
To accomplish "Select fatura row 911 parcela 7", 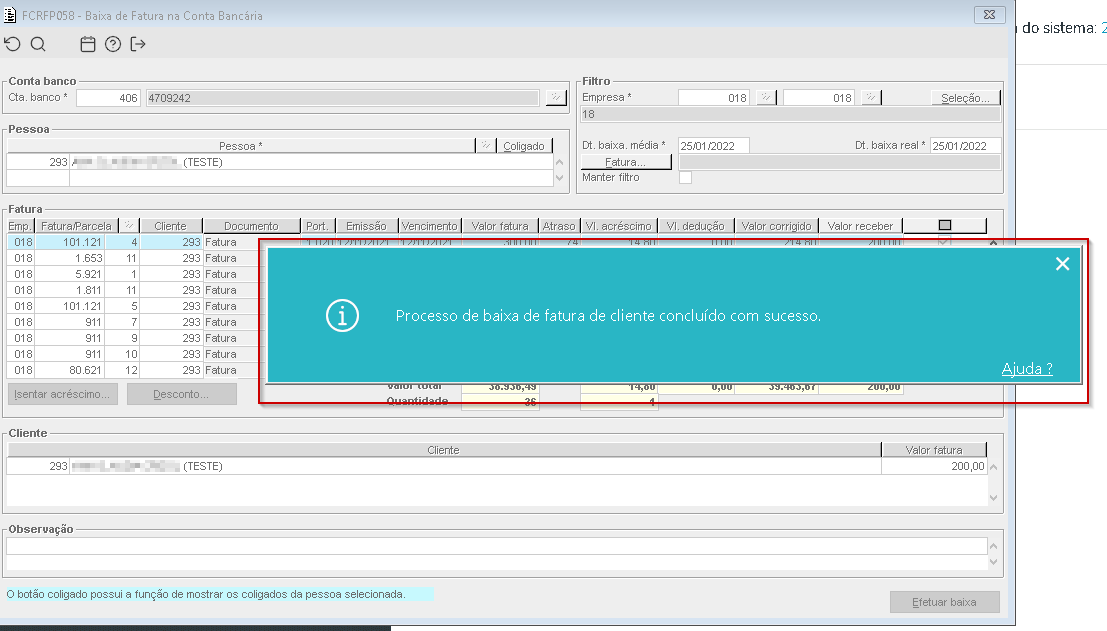I will point(133,322).
